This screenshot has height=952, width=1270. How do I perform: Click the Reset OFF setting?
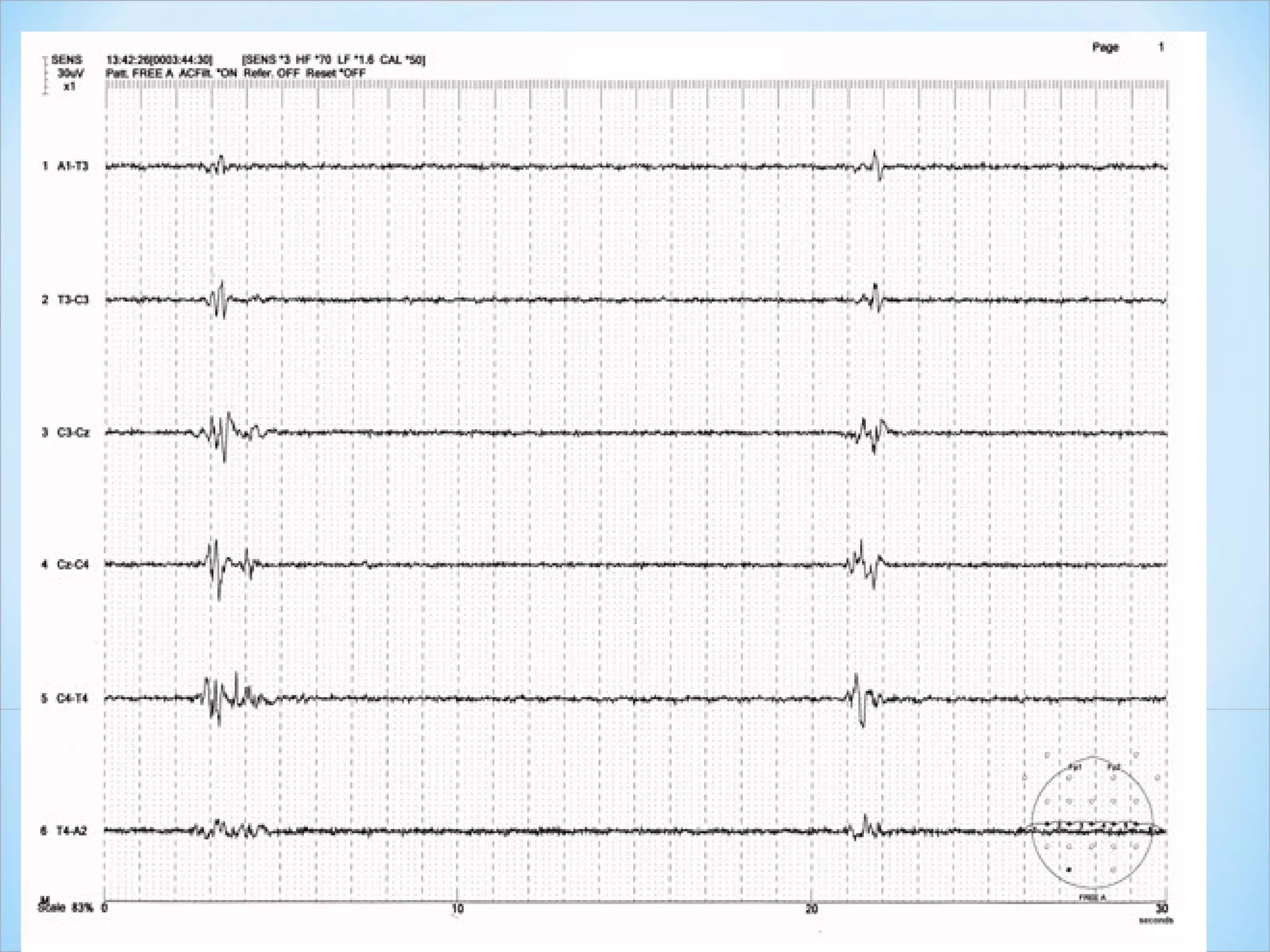point(335,73)
